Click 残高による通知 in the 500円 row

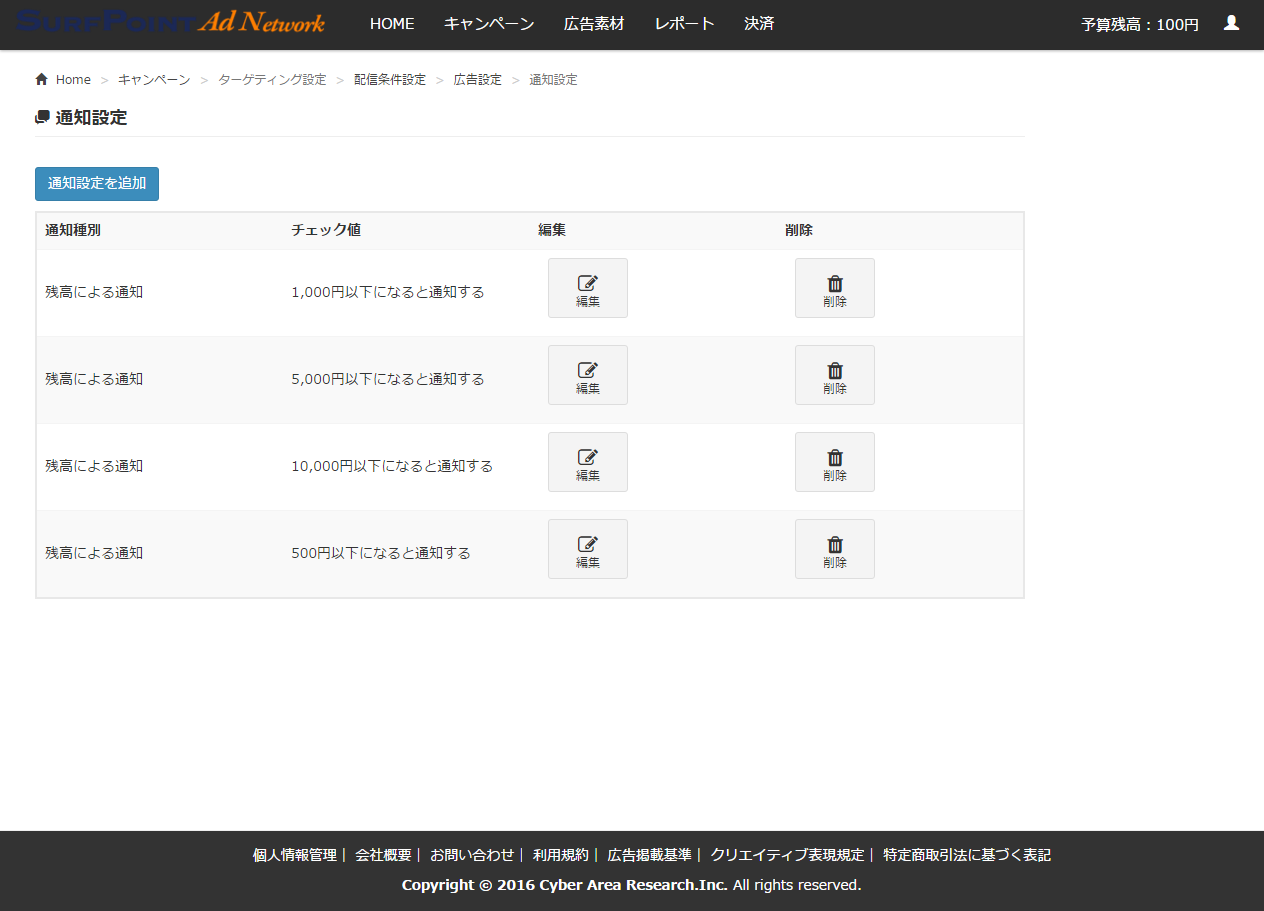(x=94, y=553)
